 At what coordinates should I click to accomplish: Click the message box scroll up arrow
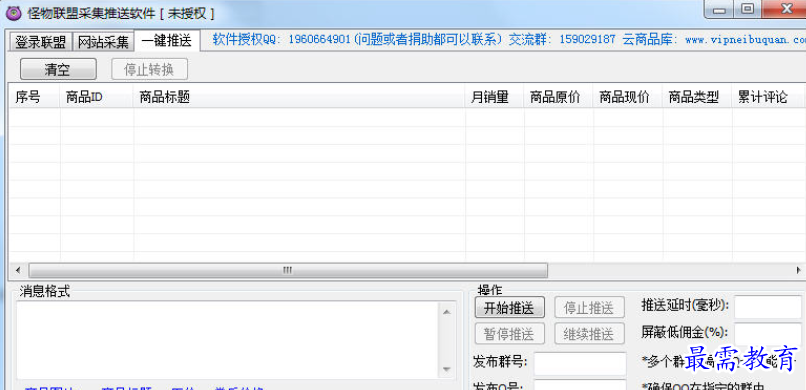tap(446, 311)
